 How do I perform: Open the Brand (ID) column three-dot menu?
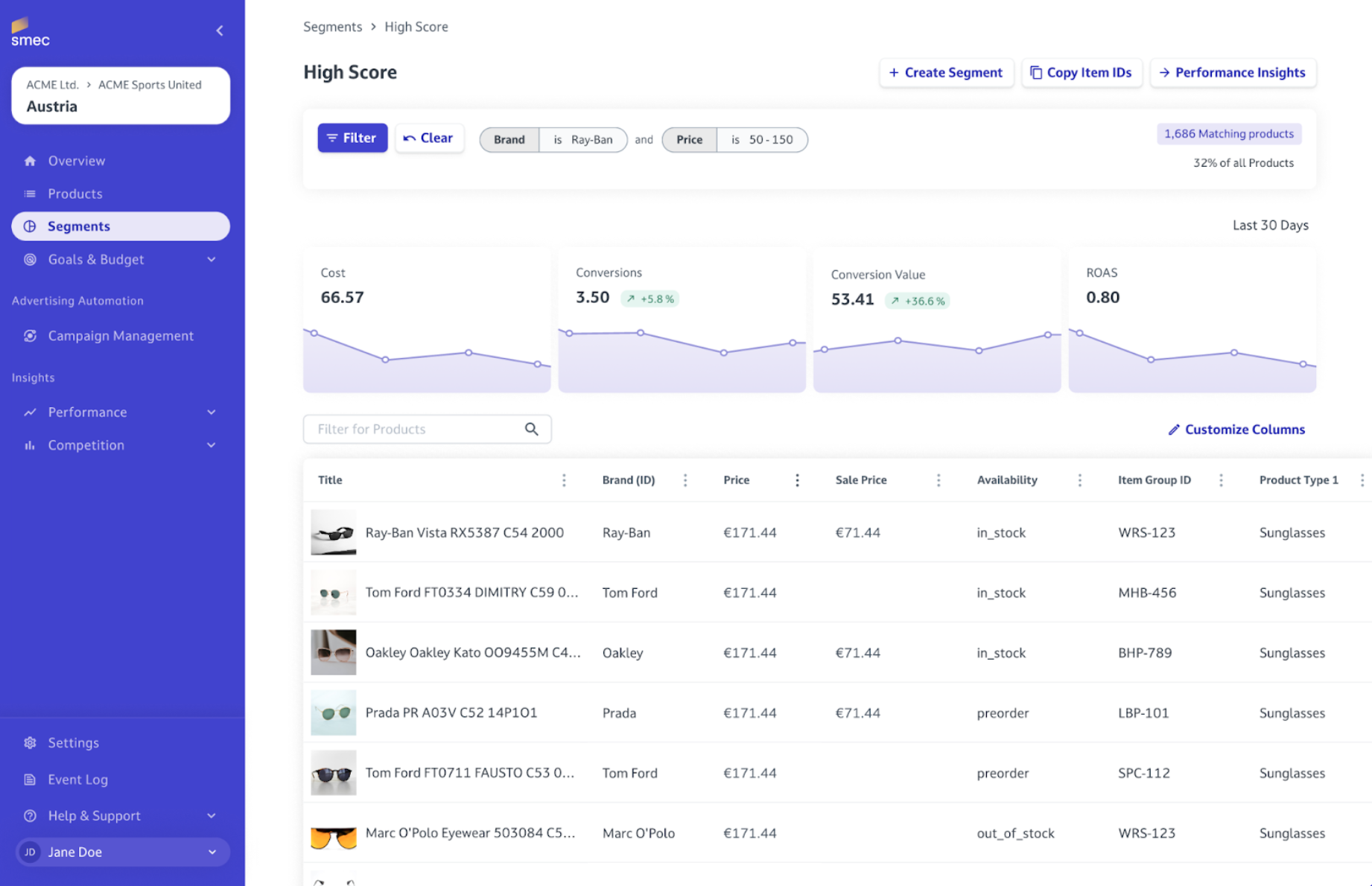click(685, 480)
